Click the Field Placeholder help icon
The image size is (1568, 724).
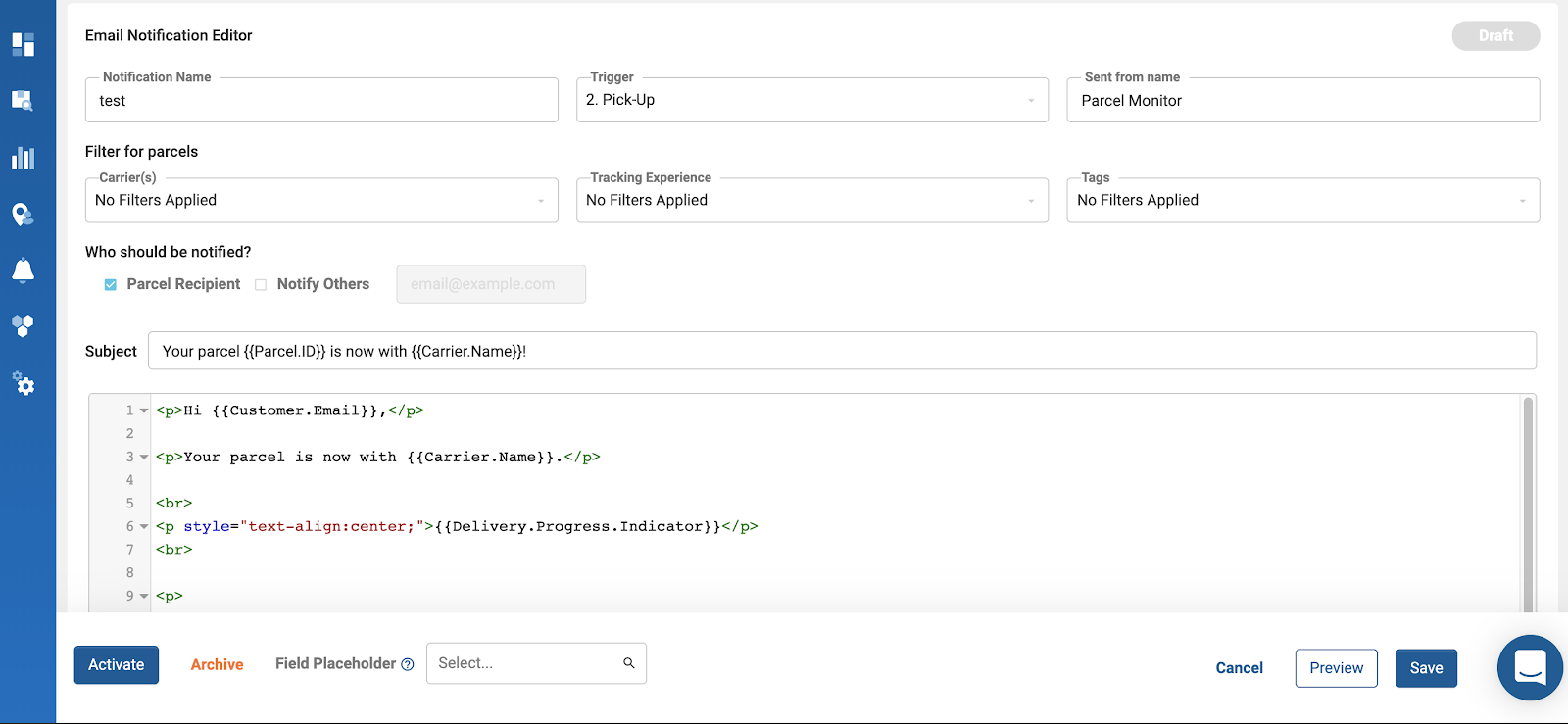click(408, 664)
